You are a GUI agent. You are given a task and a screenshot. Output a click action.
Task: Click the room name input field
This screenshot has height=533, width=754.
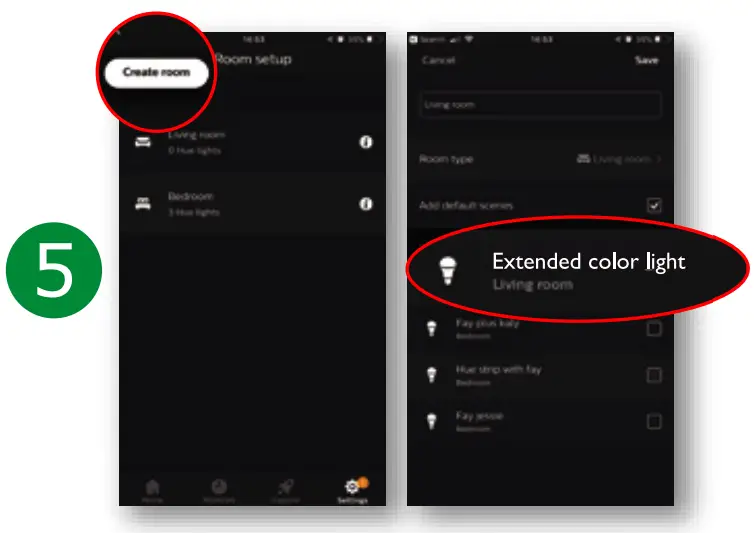tap(540, 104)
